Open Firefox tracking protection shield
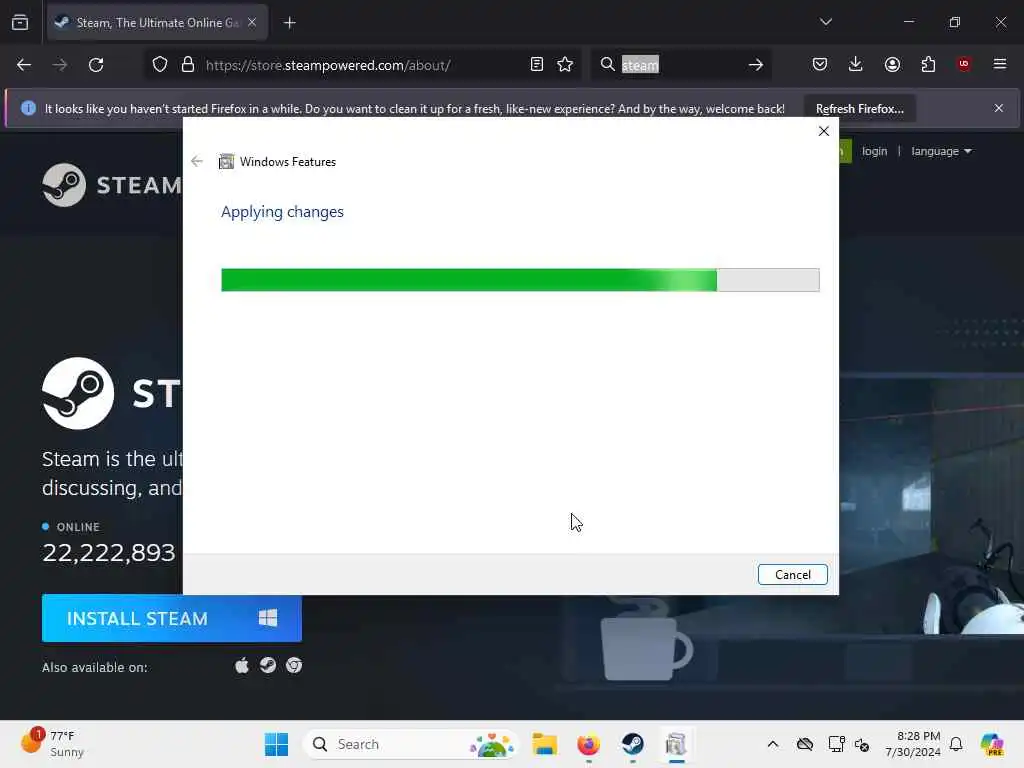Viewport: 1024px width, 768px height. pos(160,65)
